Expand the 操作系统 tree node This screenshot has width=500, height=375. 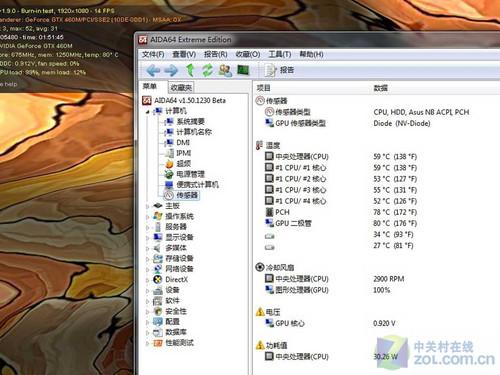coord(147,217)
